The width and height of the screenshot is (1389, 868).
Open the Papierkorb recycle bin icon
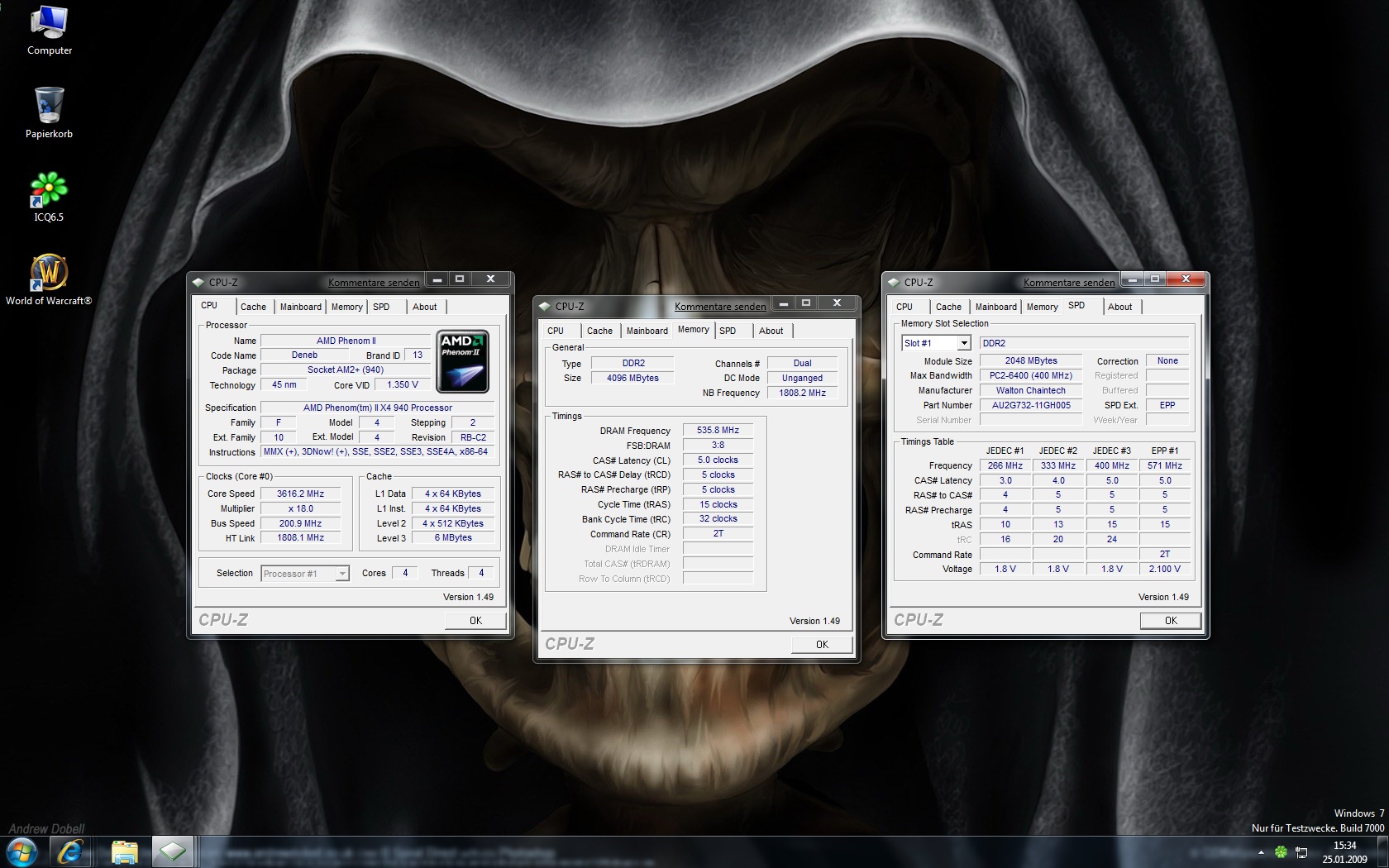click(49, 113)
